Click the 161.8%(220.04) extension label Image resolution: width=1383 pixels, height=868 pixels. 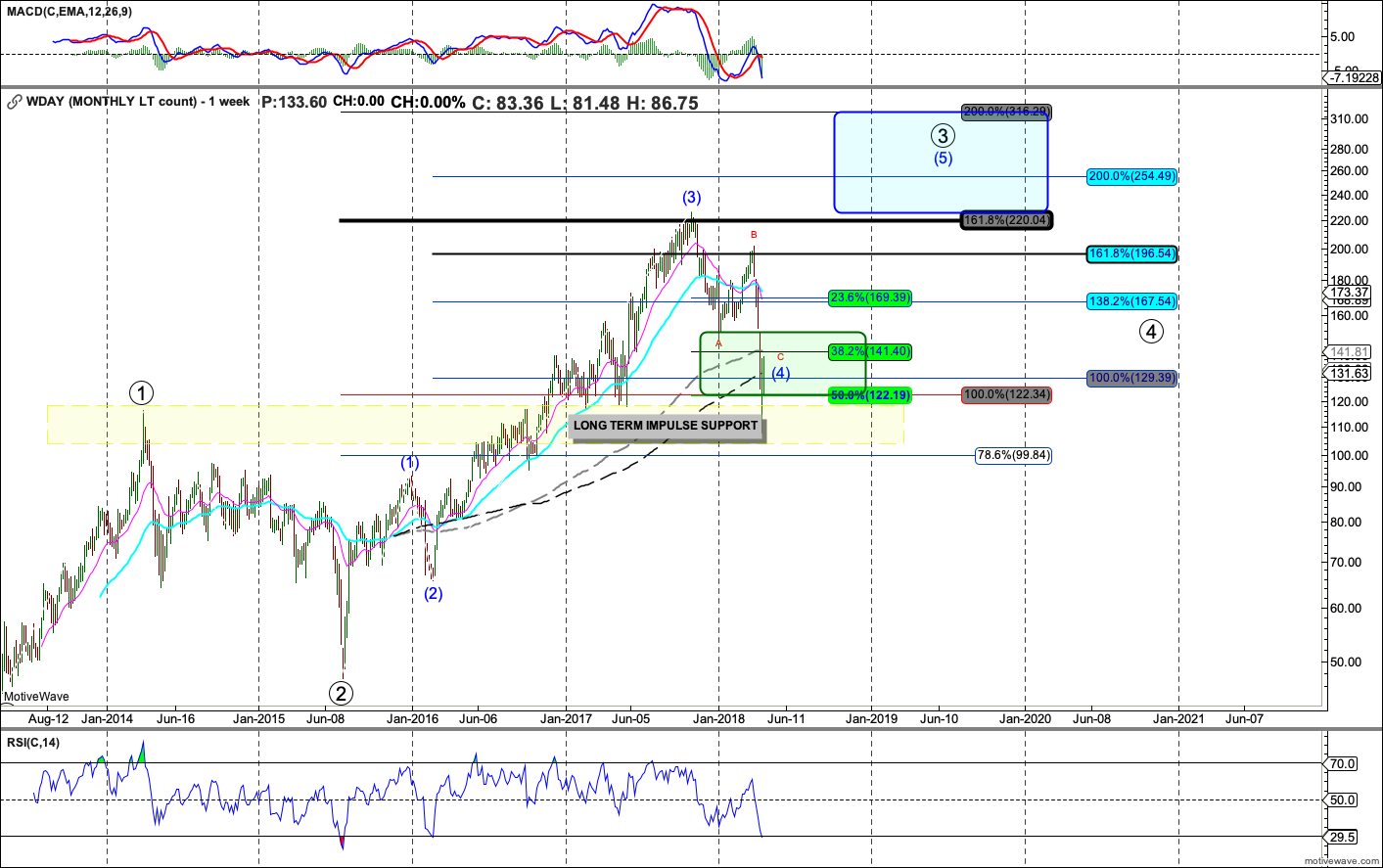point(1006,220)
